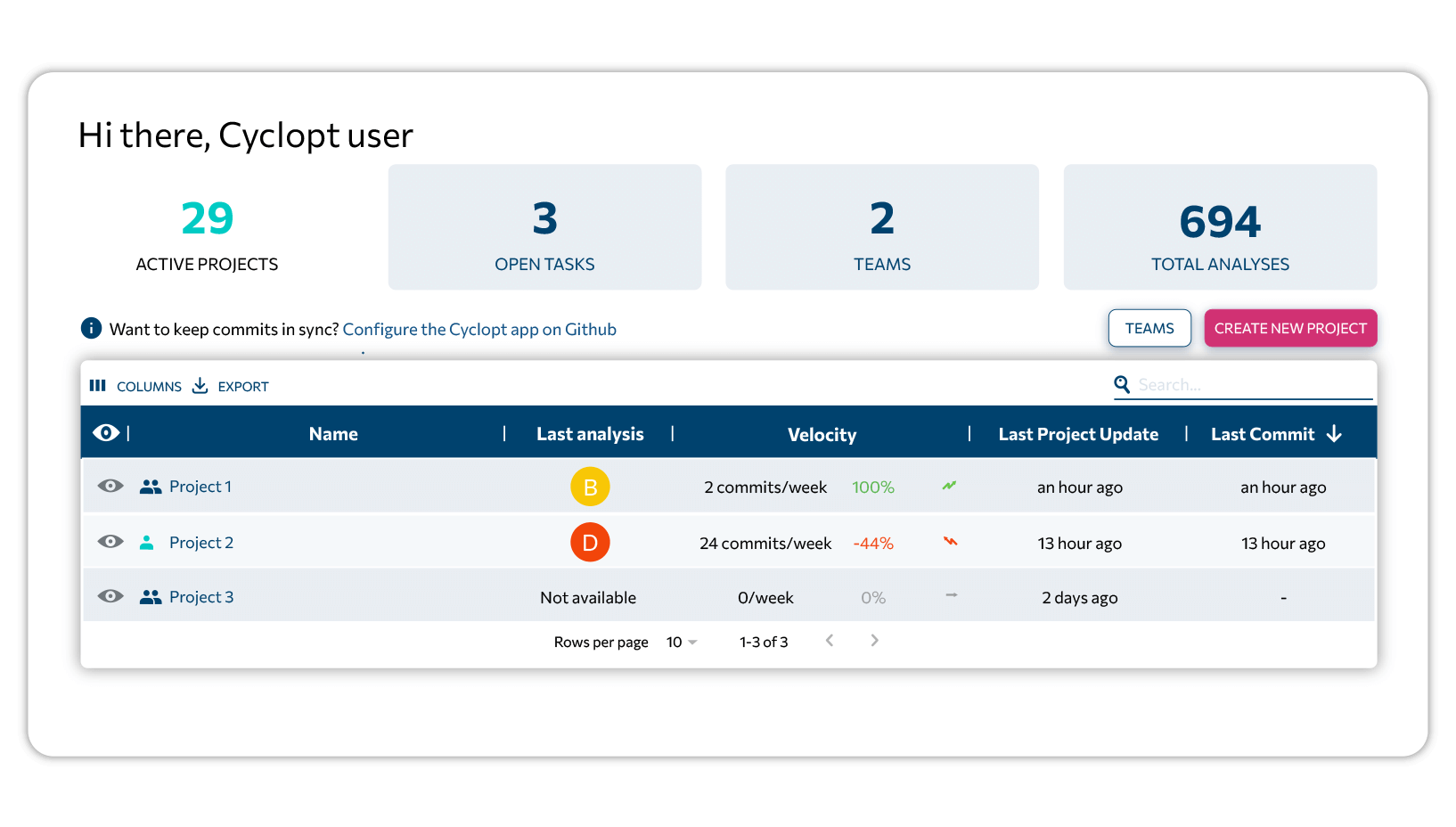1456x827 pixels.
Task: Click the info icon next to commit sync message
Action: 90,328
